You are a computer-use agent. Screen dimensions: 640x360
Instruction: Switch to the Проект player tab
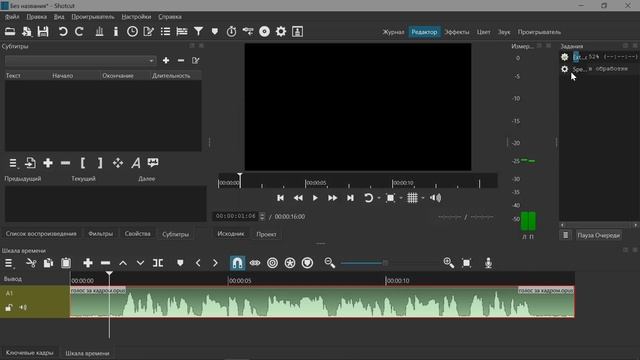click(x=266, y=234)
